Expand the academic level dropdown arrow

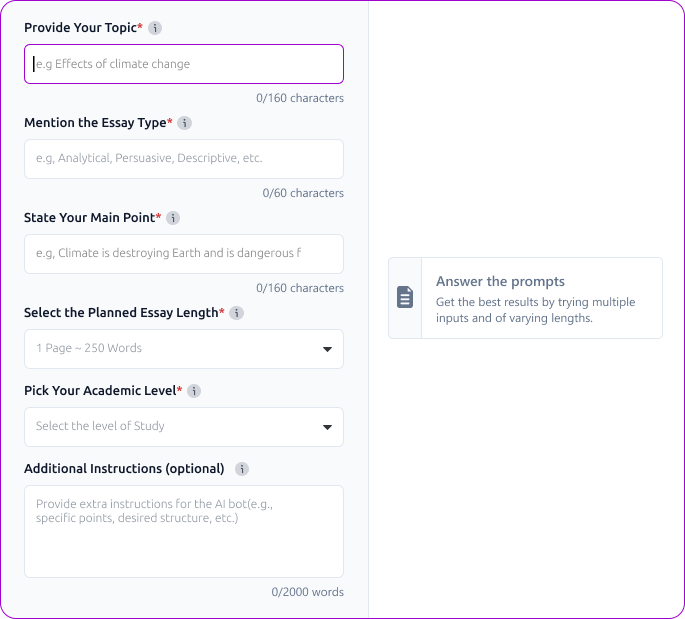(327, 427)
